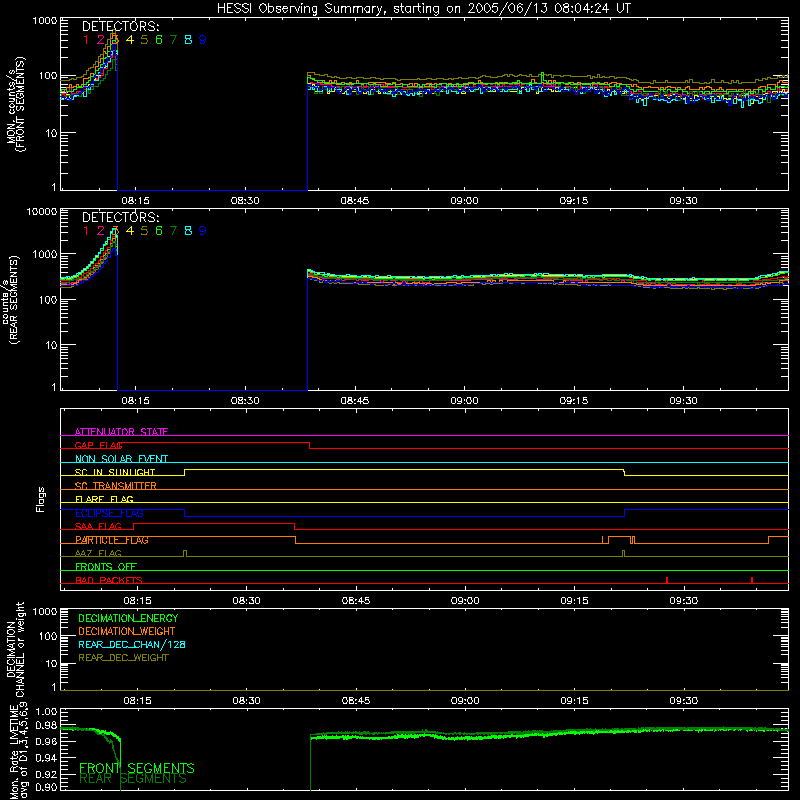This screenshot has height=800, width=800.
Task: Select the GAP FLAG label
Action: 98,445
